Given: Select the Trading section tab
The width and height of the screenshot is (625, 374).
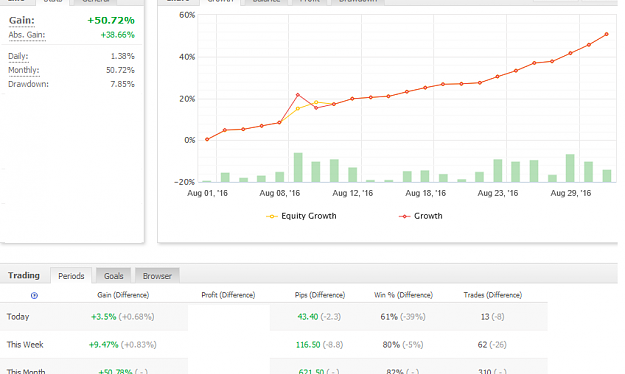Looking at the screenshot, I should (24, 276).
